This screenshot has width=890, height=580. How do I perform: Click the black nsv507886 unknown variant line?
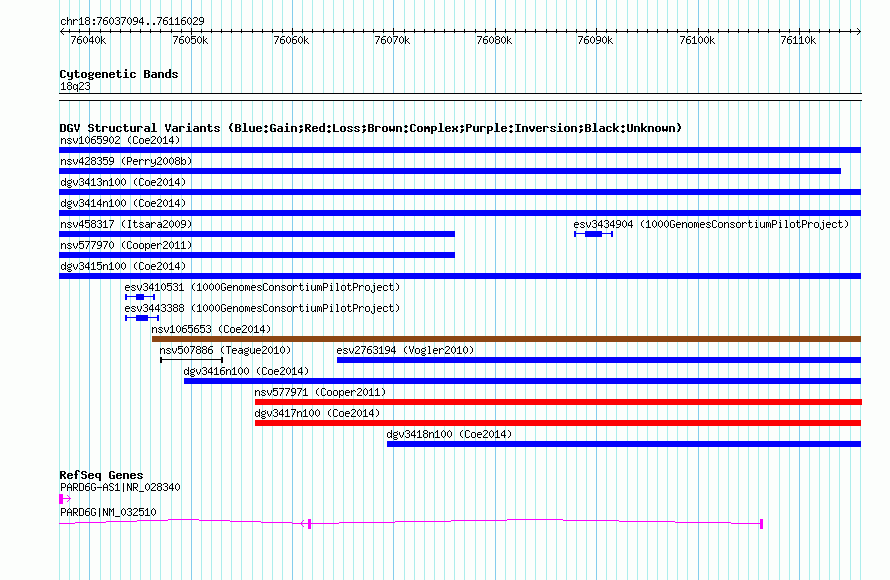(x=192, y=360)
